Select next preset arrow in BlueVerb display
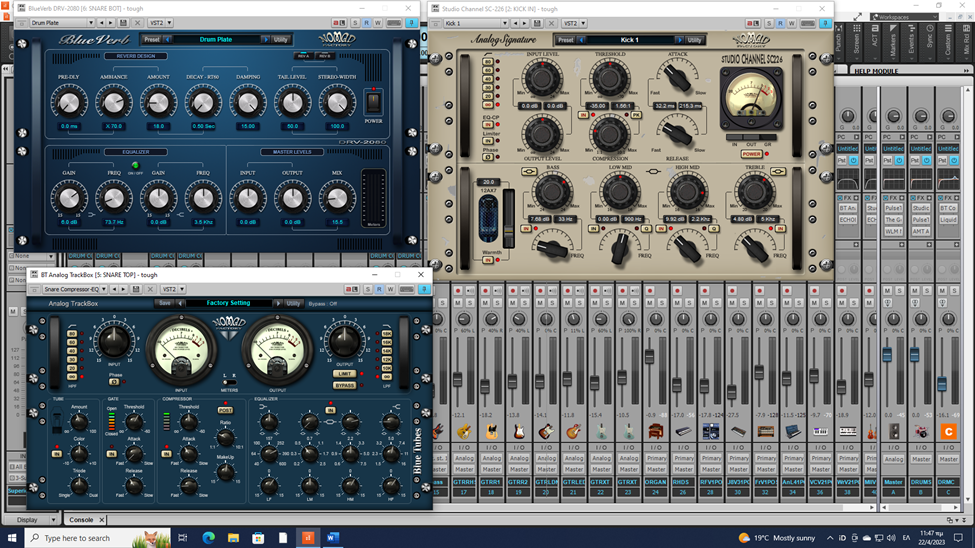This screenshot has width=975, height=548. pyautogui.click(x=266, y=39)
